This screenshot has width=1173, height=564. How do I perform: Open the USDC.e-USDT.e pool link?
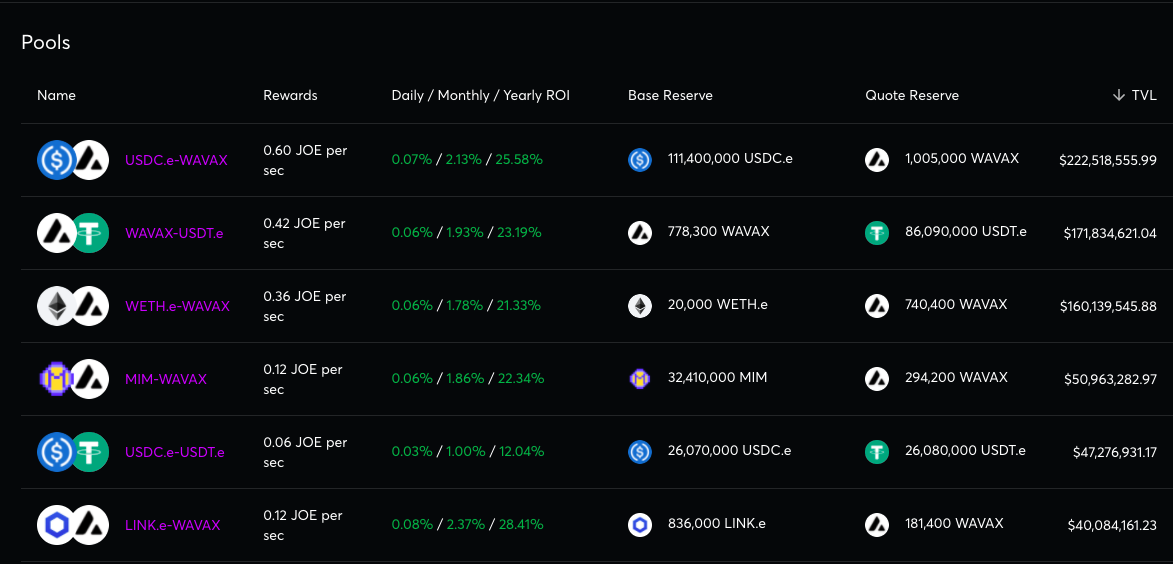pos(174,453)
